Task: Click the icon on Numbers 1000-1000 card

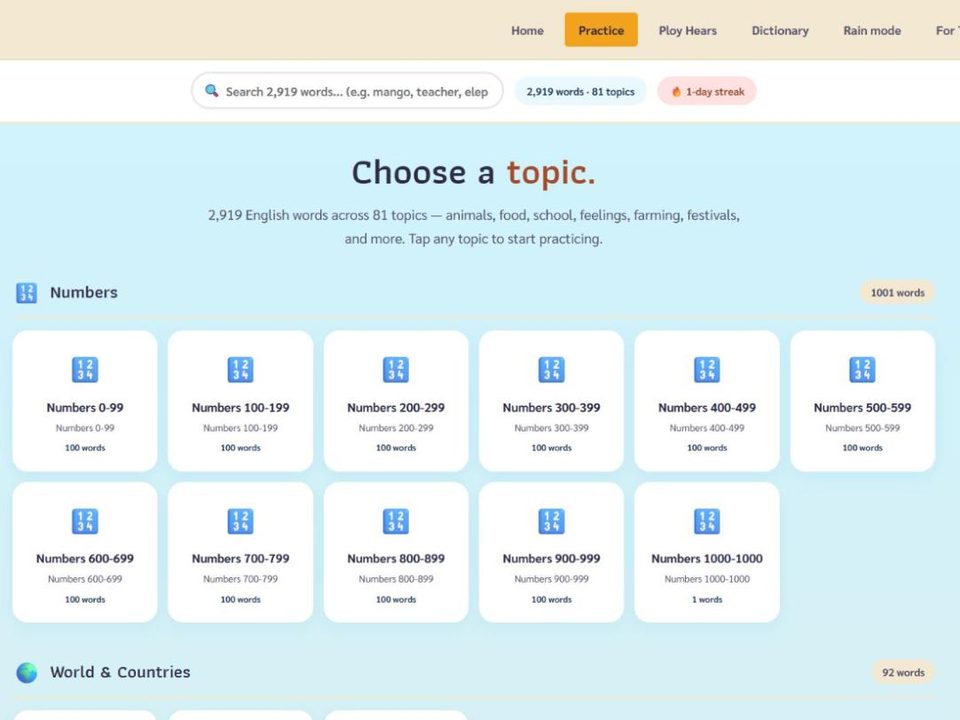Action: pyautogui.click(x=707, y=522)
